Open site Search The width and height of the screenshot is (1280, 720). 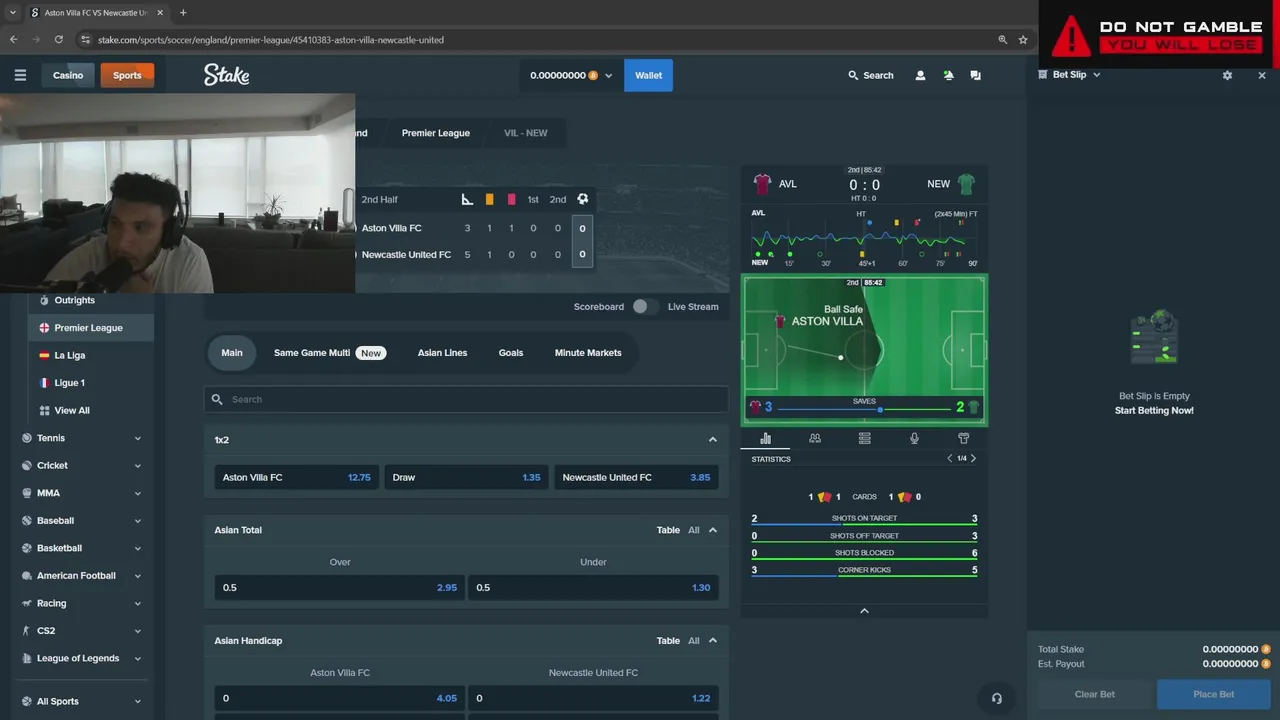871,75
